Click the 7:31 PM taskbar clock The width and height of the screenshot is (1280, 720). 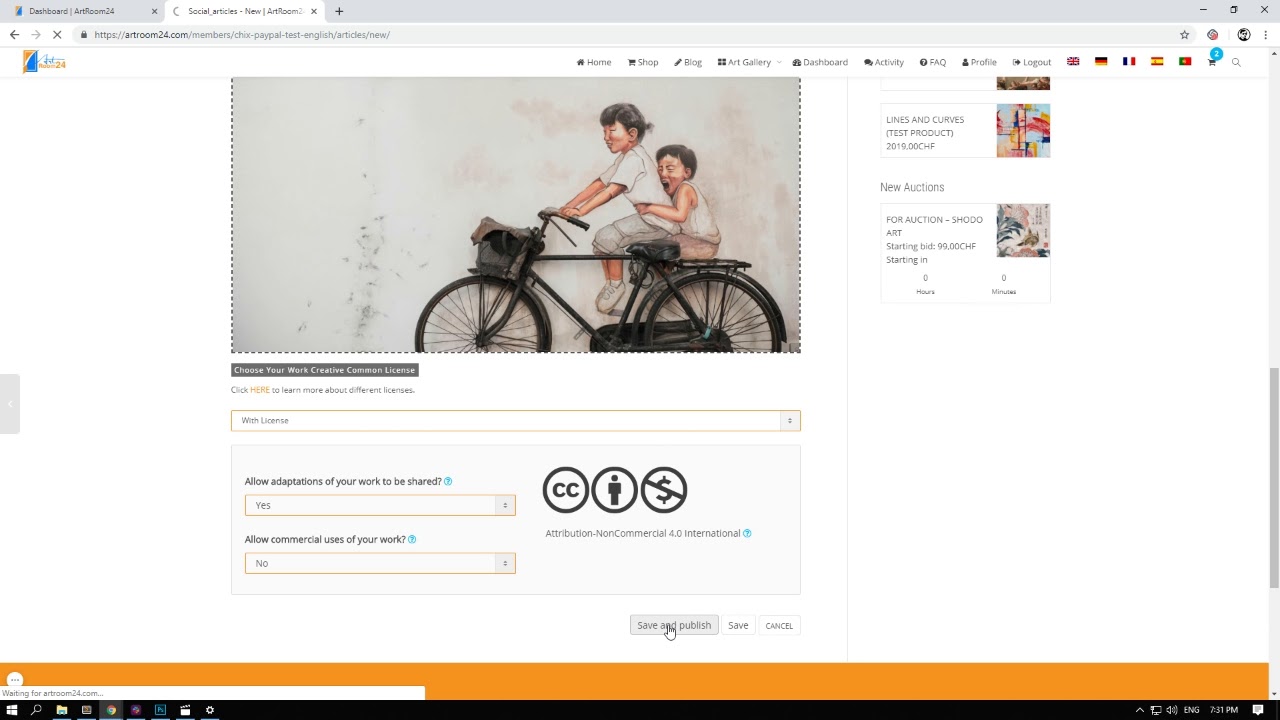tap(1224, 710)
